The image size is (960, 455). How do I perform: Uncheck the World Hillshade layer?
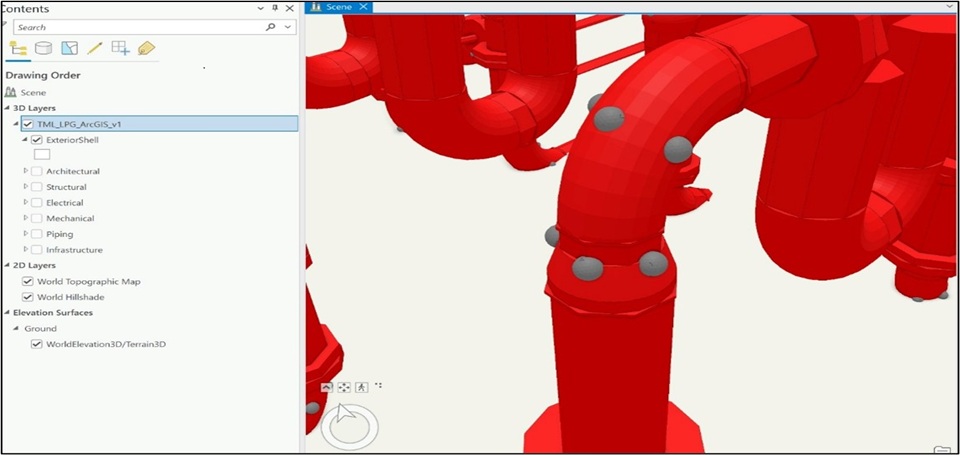tap(28, 297)
